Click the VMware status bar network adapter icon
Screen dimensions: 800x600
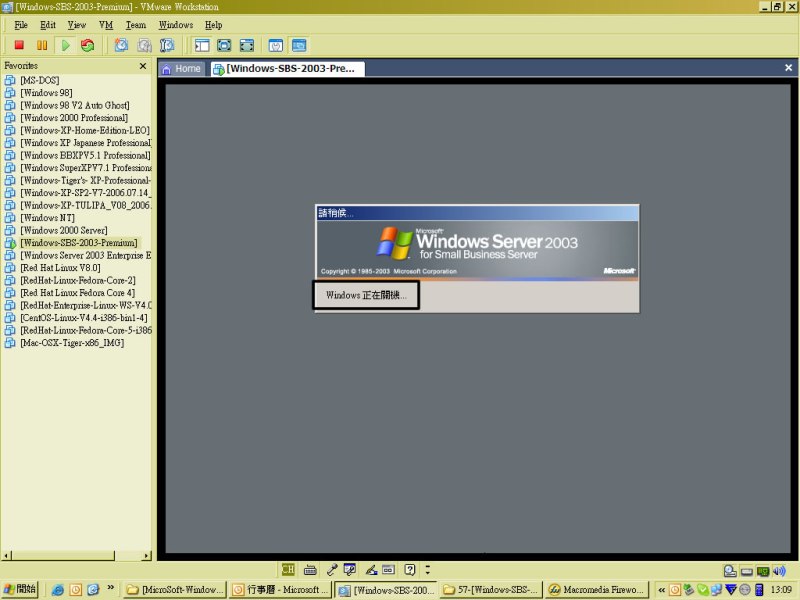click(763, 571)
